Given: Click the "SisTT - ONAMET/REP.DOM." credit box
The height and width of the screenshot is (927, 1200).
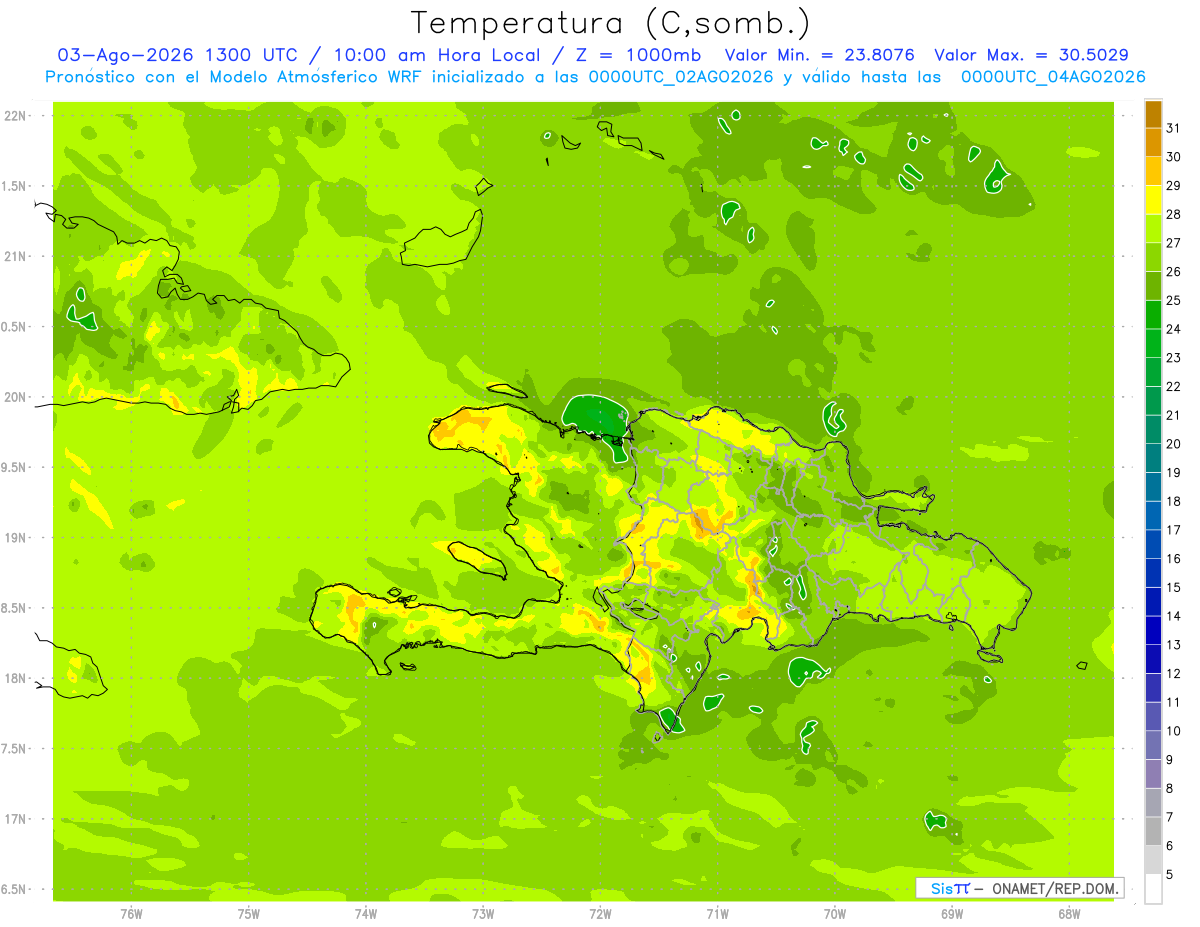Looking at the screenshot, I should click(x=1019, y=888).
